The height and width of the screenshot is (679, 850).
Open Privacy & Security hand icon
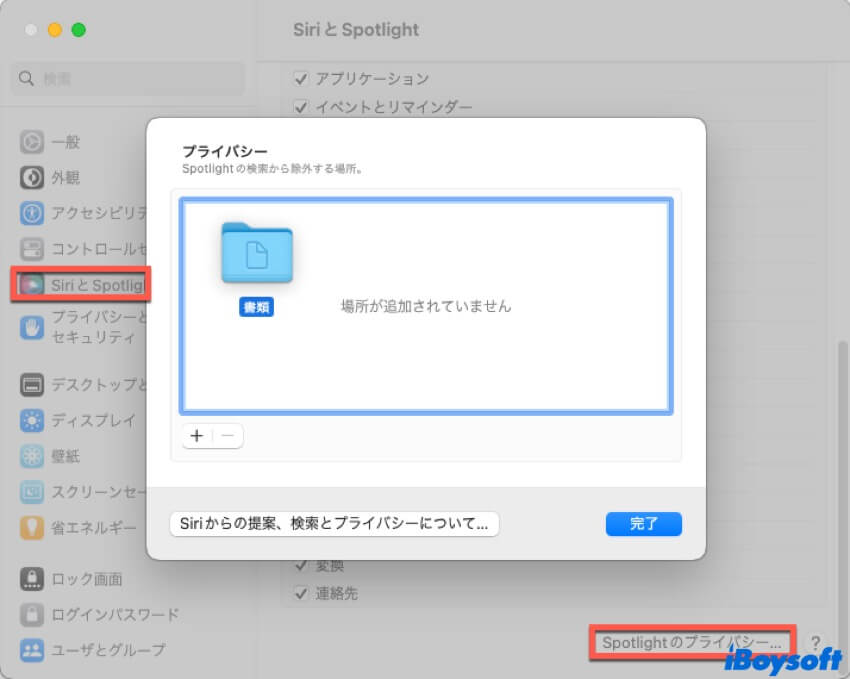pos(32,327)
